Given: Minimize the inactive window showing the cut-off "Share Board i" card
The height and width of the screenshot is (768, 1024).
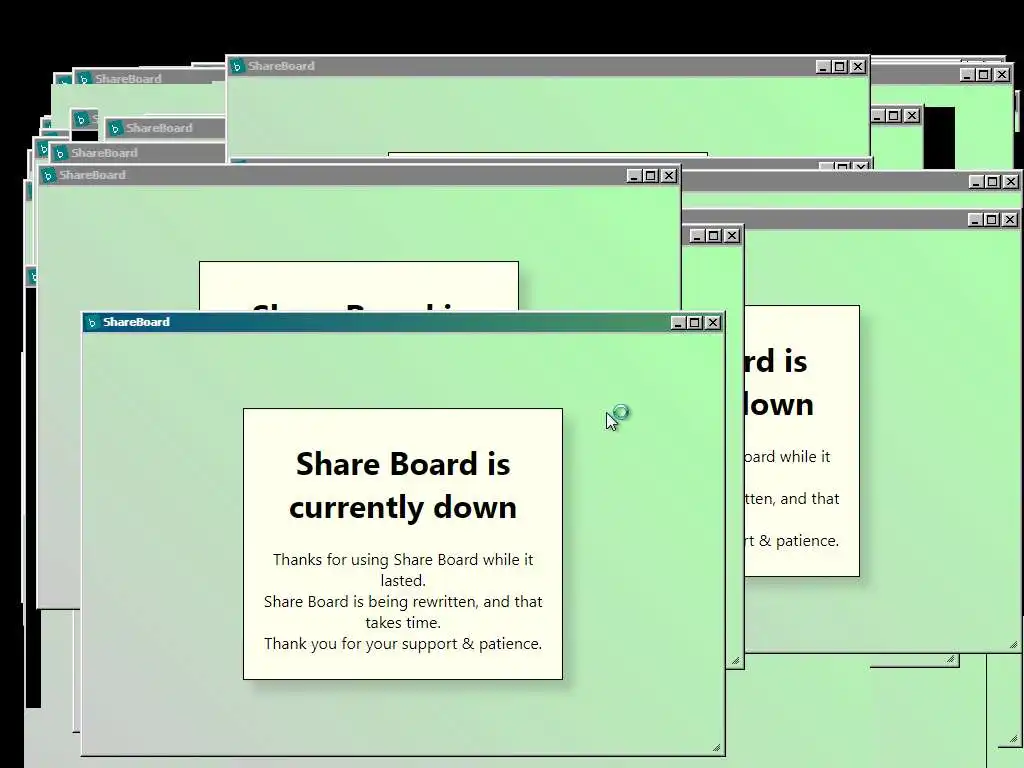Looking at the screenshot, I should point(633,176).
